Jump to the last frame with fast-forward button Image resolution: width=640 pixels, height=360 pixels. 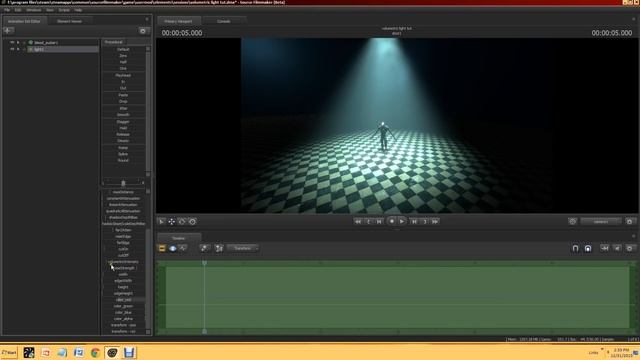(436, 221)
